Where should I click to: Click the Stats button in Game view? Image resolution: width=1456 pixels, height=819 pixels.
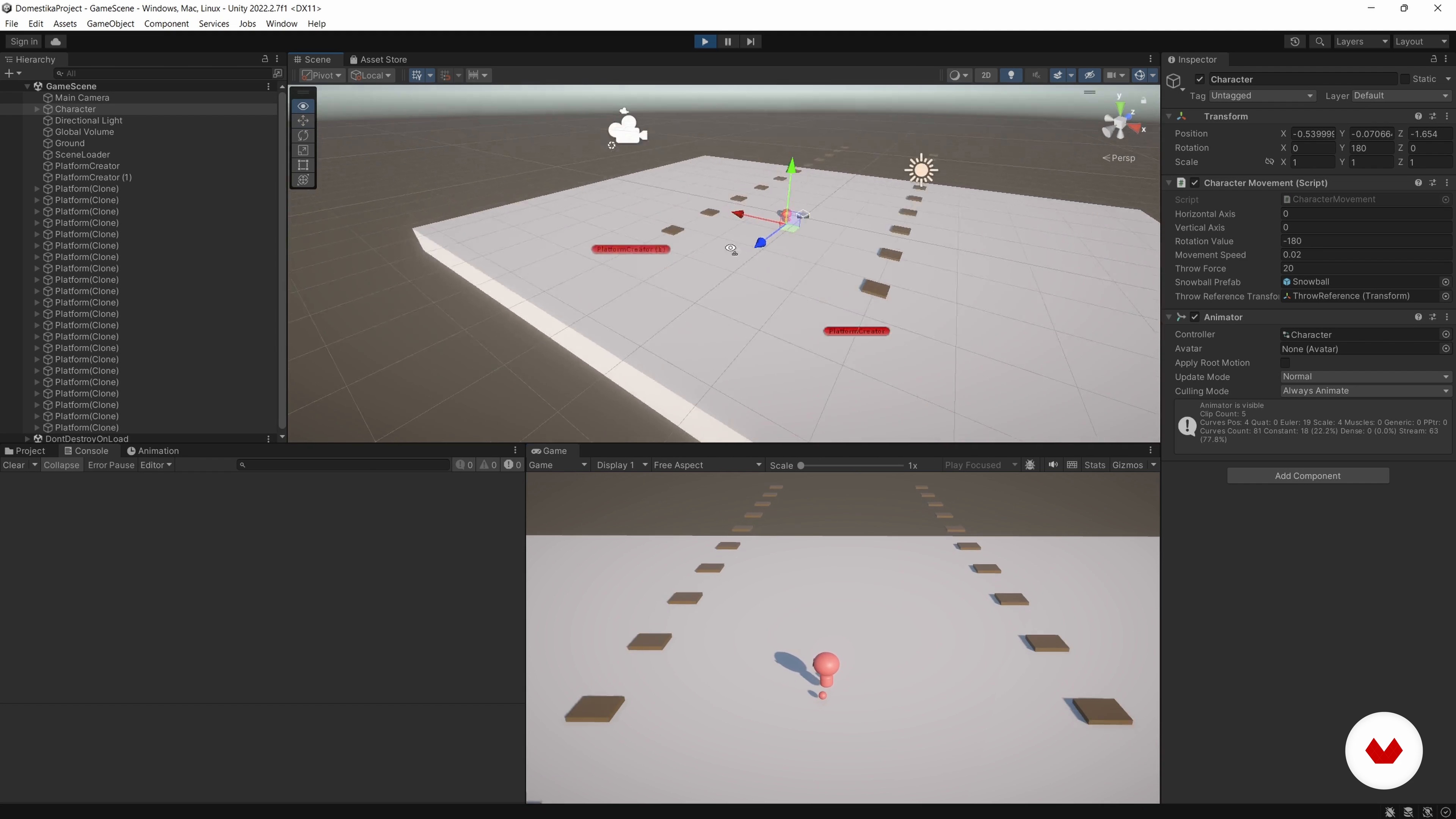click(x=1094, y=464)
